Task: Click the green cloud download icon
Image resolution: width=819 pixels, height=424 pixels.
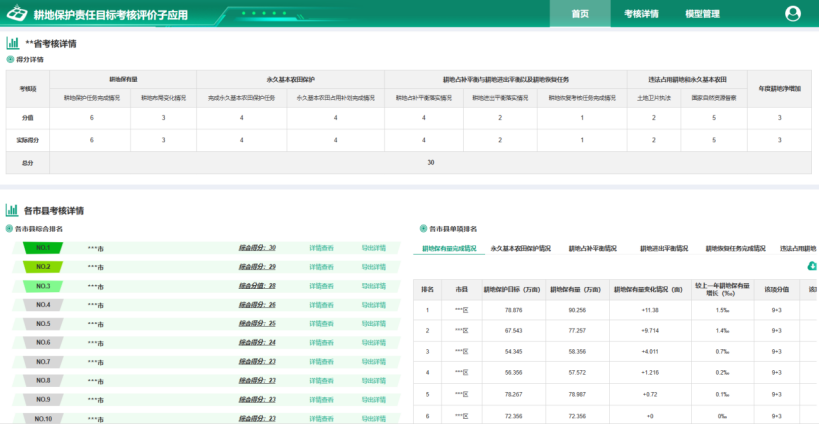Action: [x=813, y=266]
